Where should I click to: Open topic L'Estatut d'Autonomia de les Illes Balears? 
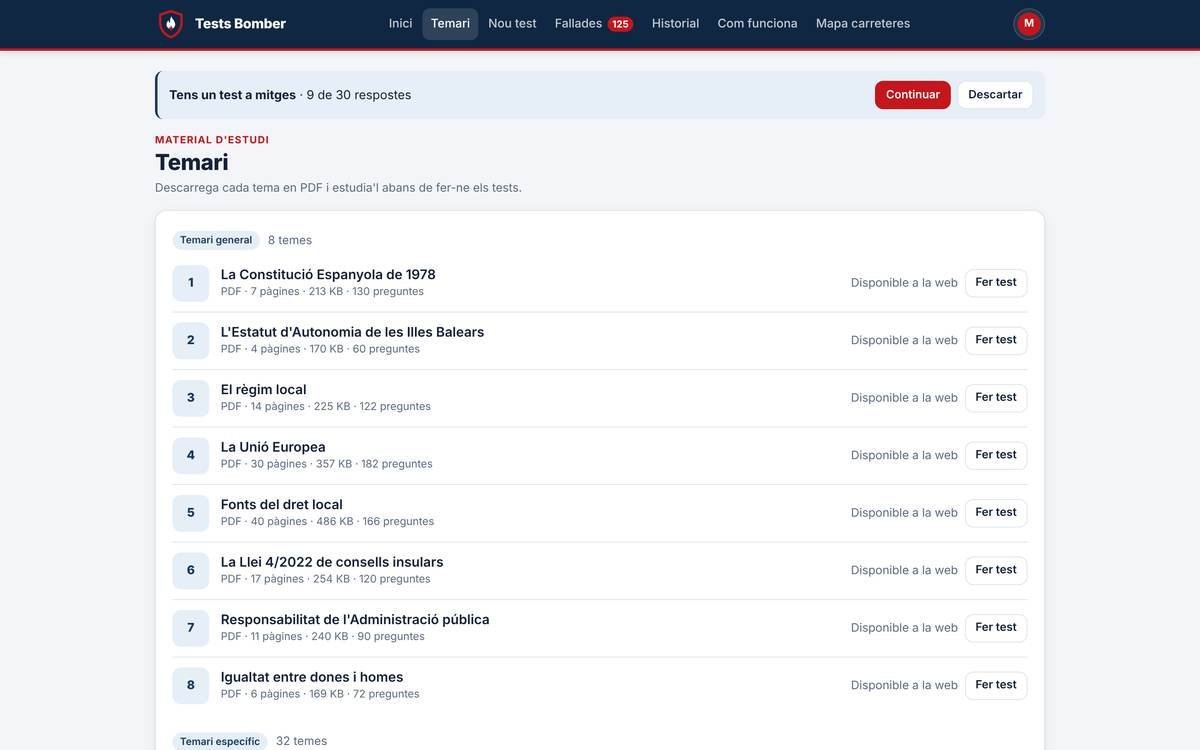pyautogui.click(x=352, y=332)
